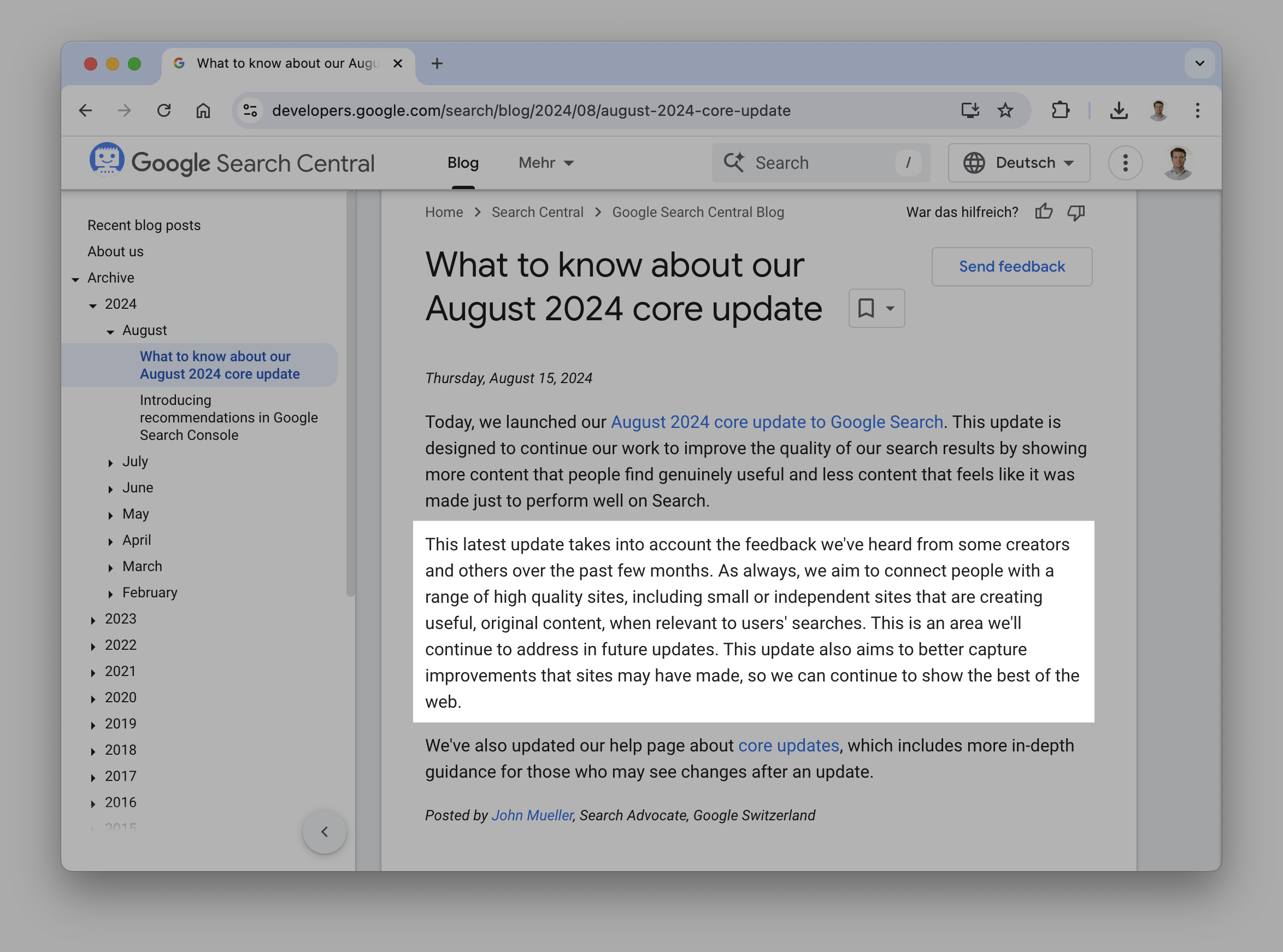Select the Blog tab
Screen dimensions: 1283x952
pyautogui.click(x=463, y=163)
